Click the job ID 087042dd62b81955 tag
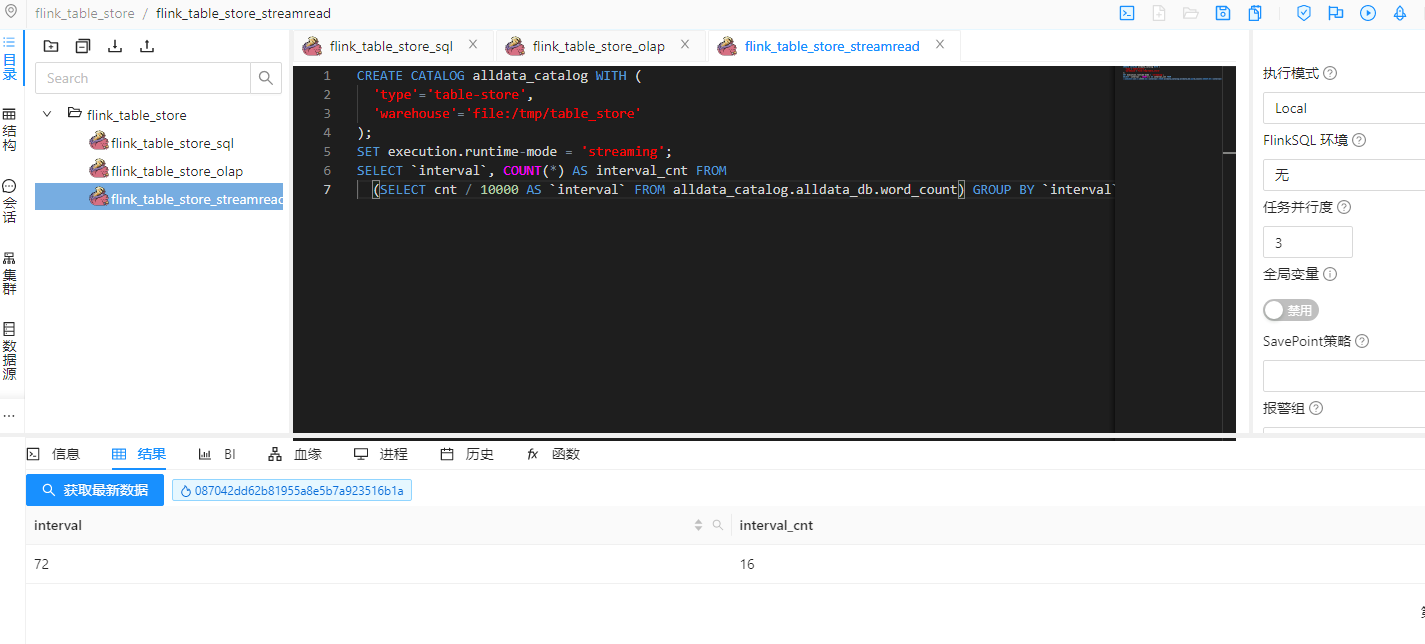 click(x=292, y=491)
